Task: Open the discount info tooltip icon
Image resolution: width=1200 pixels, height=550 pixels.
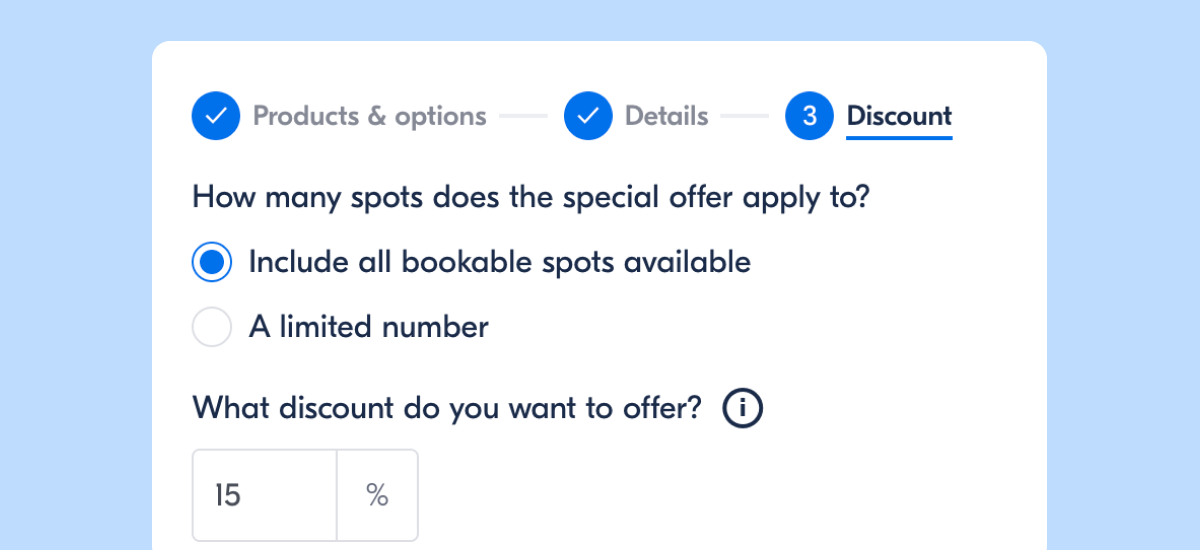Action: click(742, 409)
